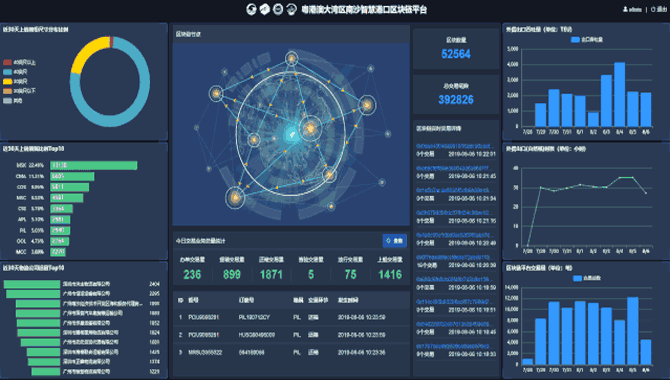Image resolution: width=670 pixels, height=380 pixels.
Task: Open the admin user profile
Action: [632, 9]
